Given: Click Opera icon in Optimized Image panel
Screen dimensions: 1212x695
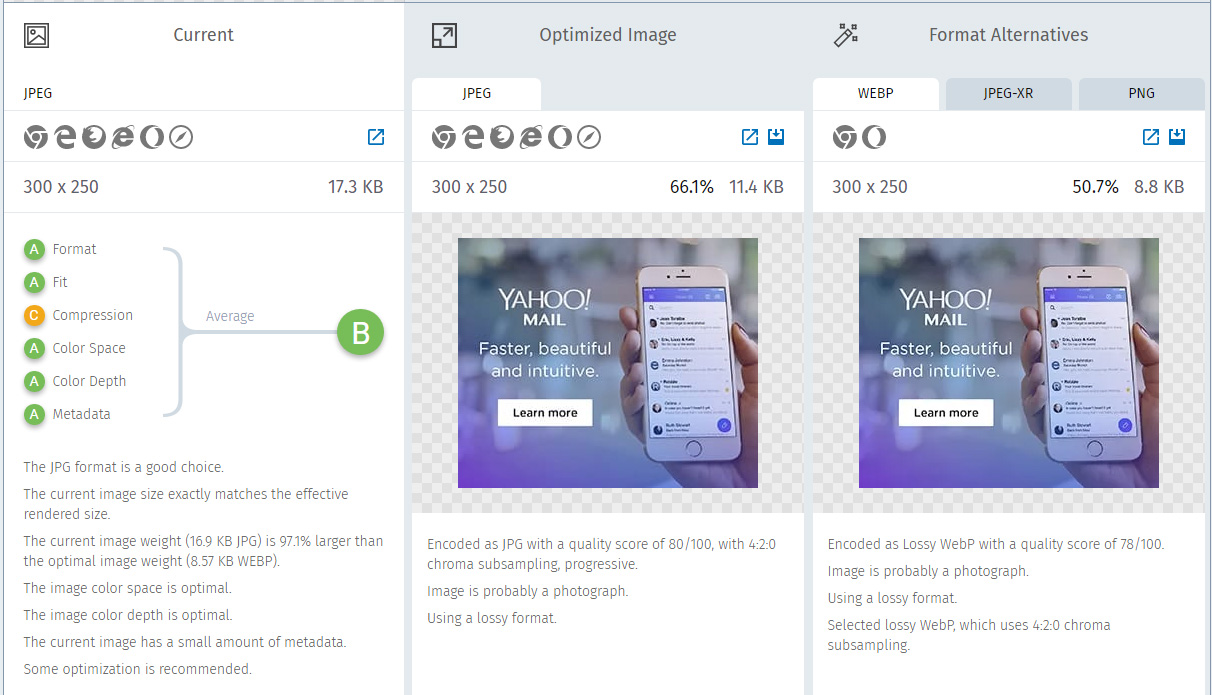Looking at the screenshot, I should (560, 137).
